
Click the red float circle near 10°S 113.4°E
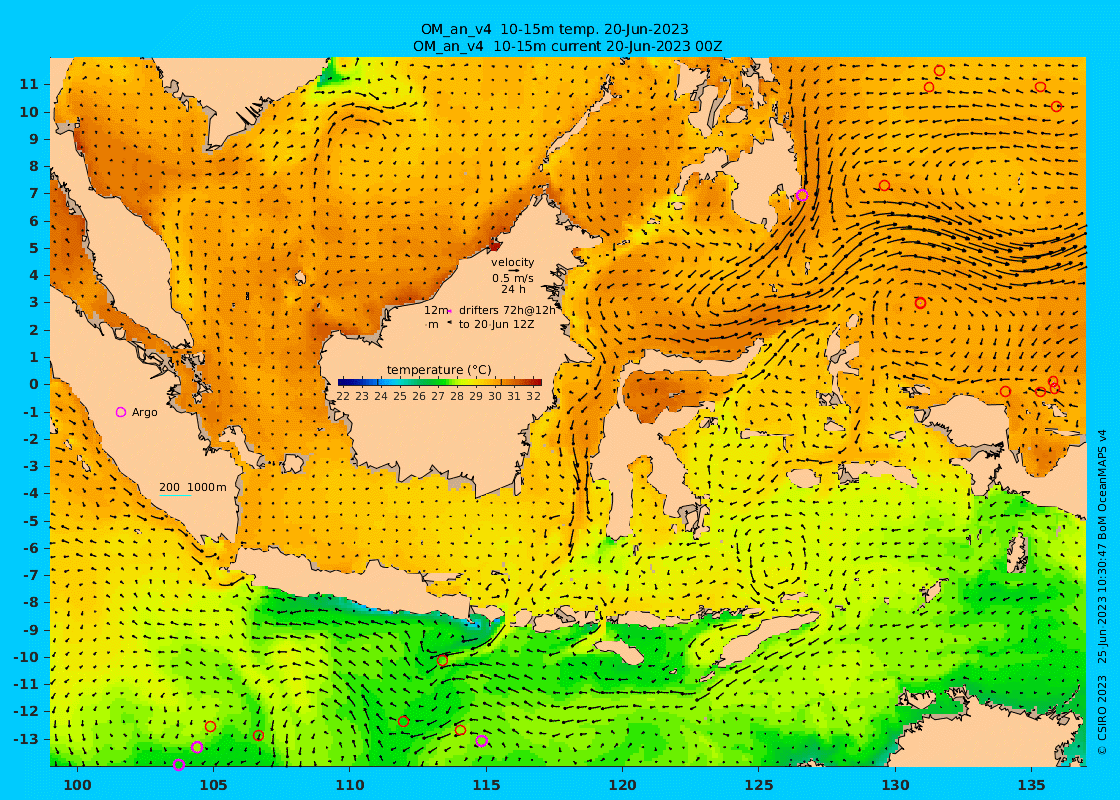pos(442,661)
